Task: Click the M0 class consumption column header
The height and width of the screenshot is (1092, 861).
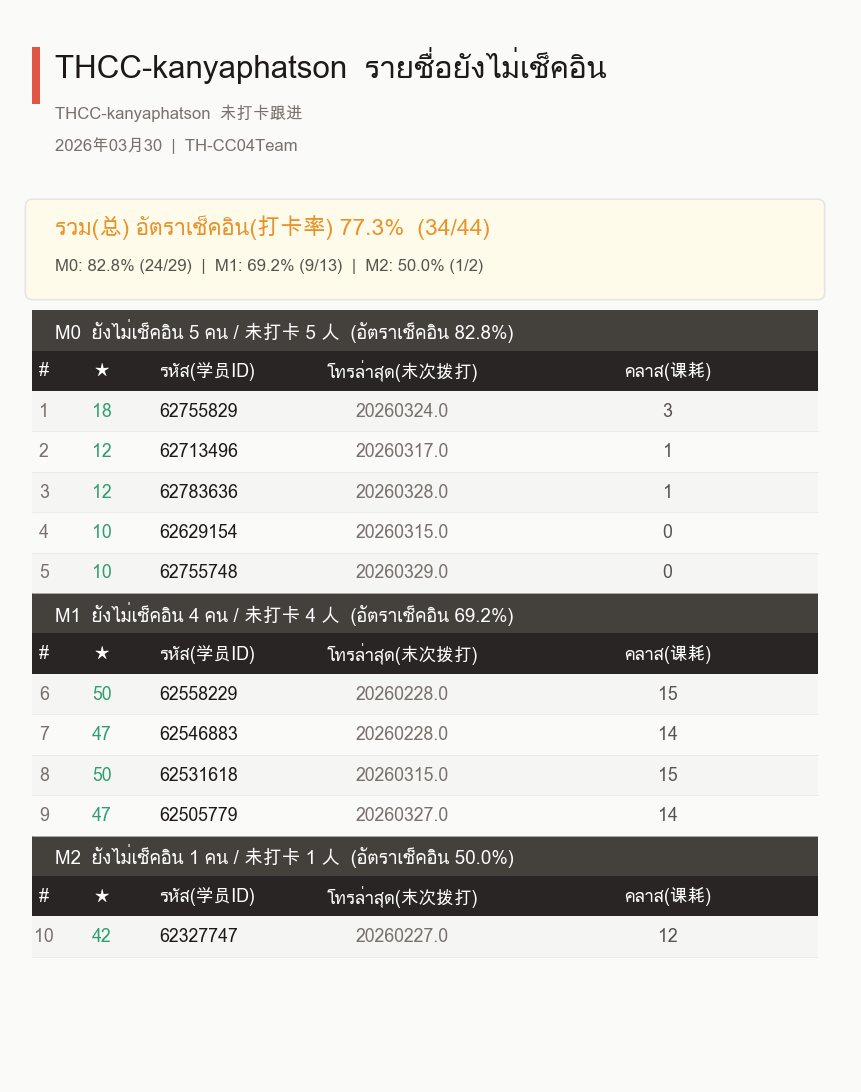Action: pos(667,370)
